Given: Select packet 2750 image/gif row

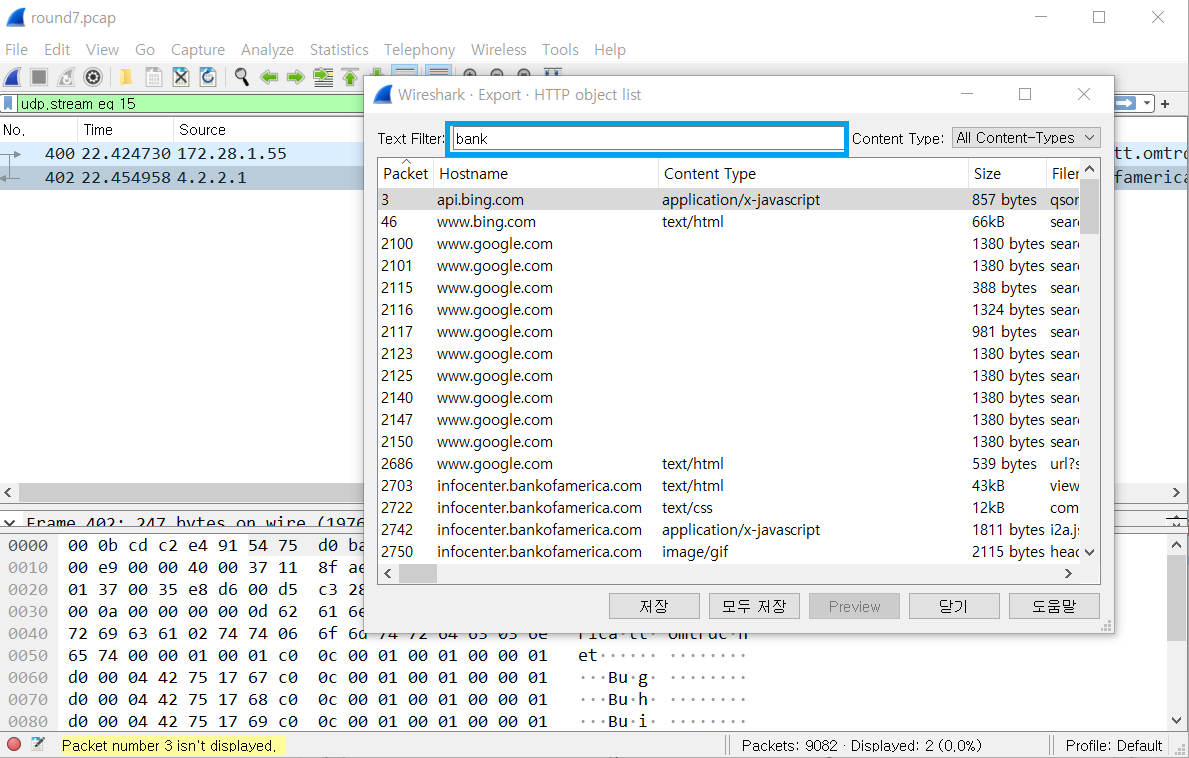Looking at the screenshot, I should point(729,551).
